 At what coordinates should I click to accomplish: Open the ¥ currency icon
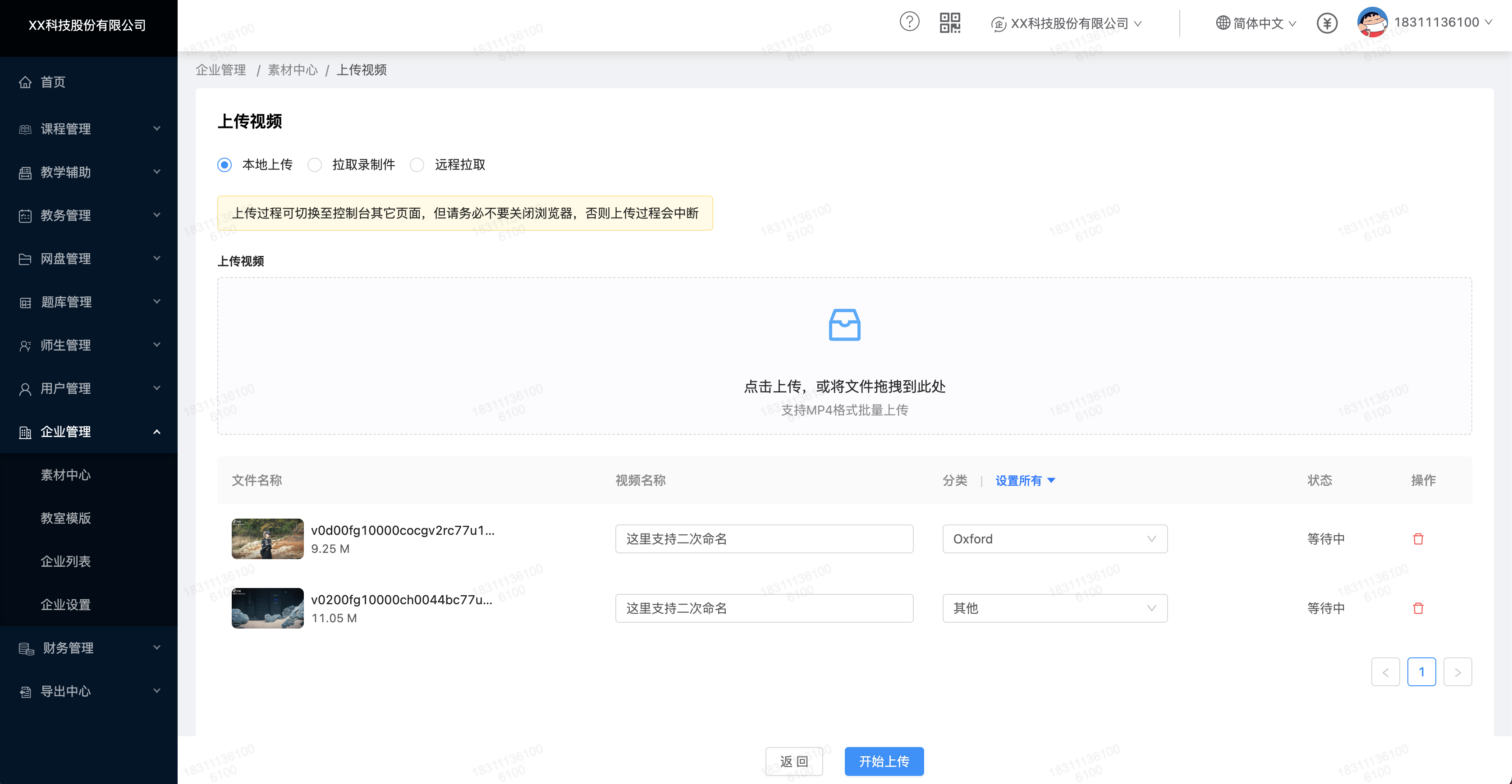1327,23
